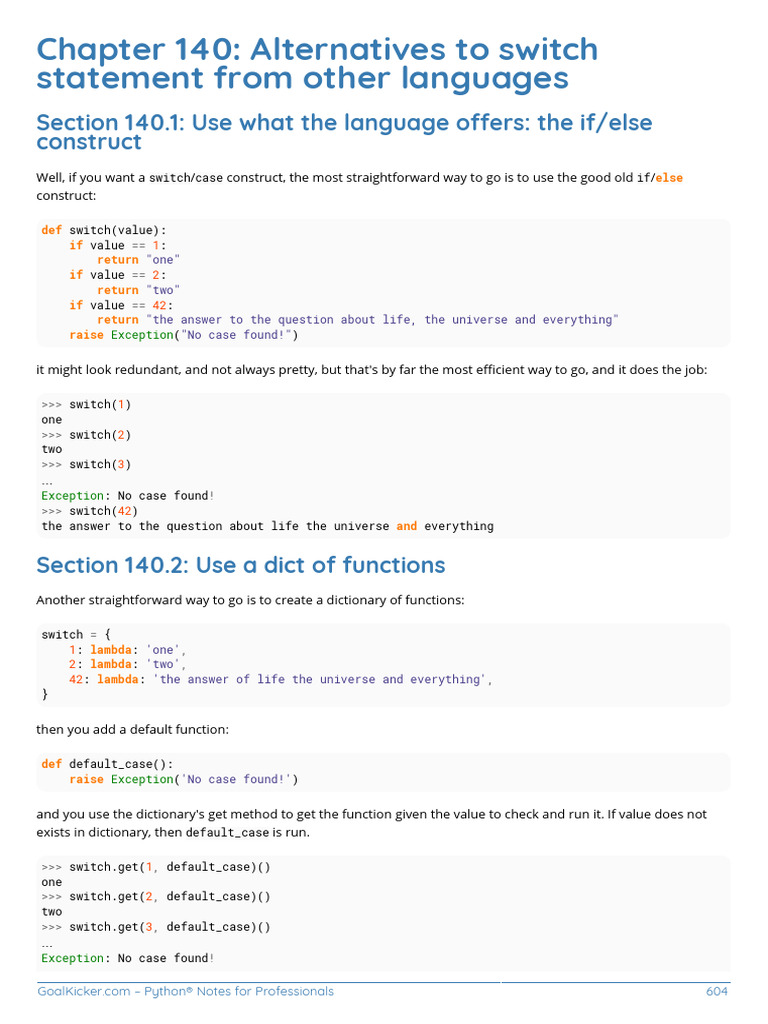
Task: Click the 'Another straightforward way to go' paragraph
Action: click(x=250, y=600)
